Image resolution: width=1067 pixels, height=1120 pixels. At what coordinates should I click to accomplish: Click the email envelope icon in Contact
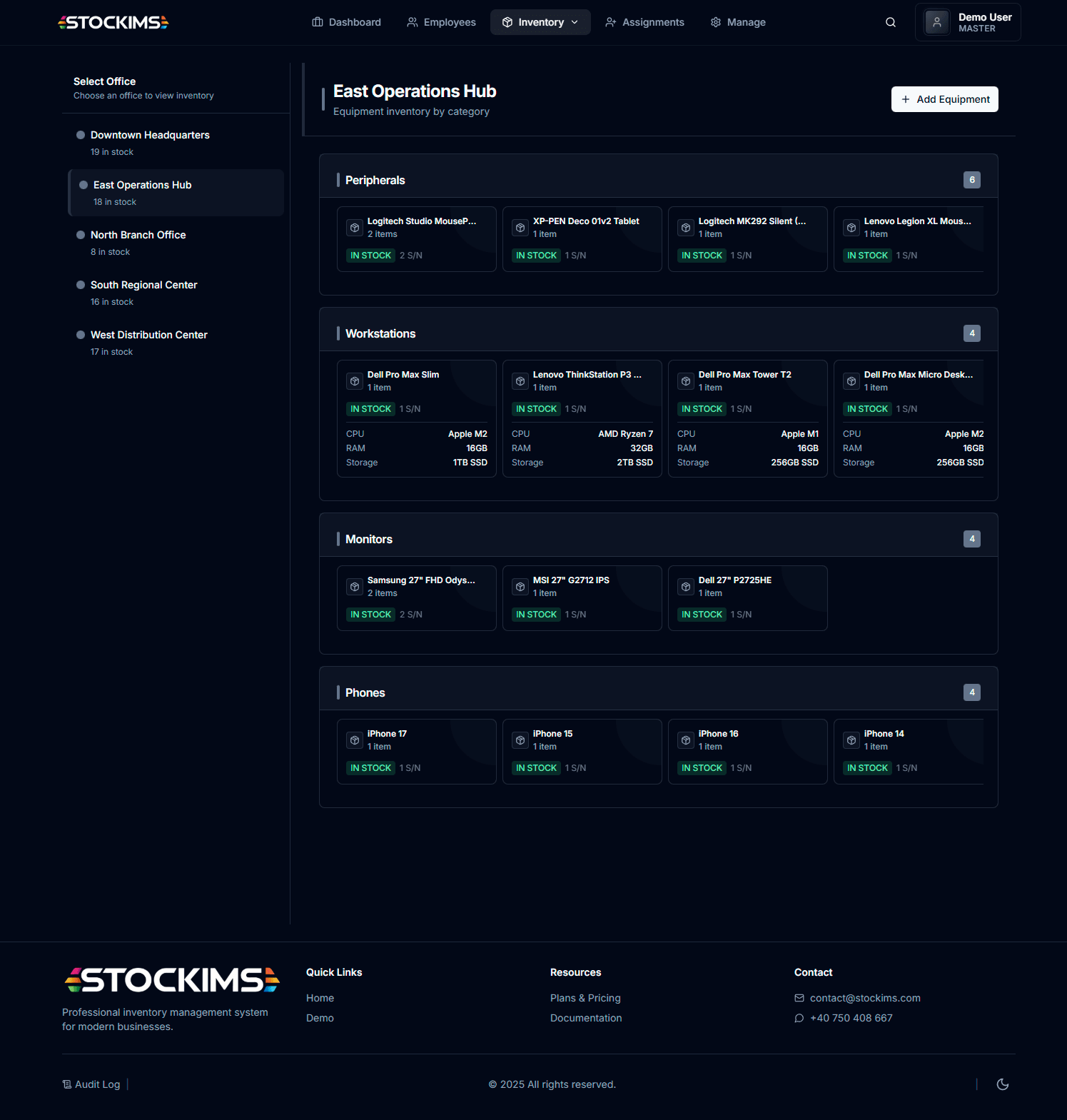[799, 998]
